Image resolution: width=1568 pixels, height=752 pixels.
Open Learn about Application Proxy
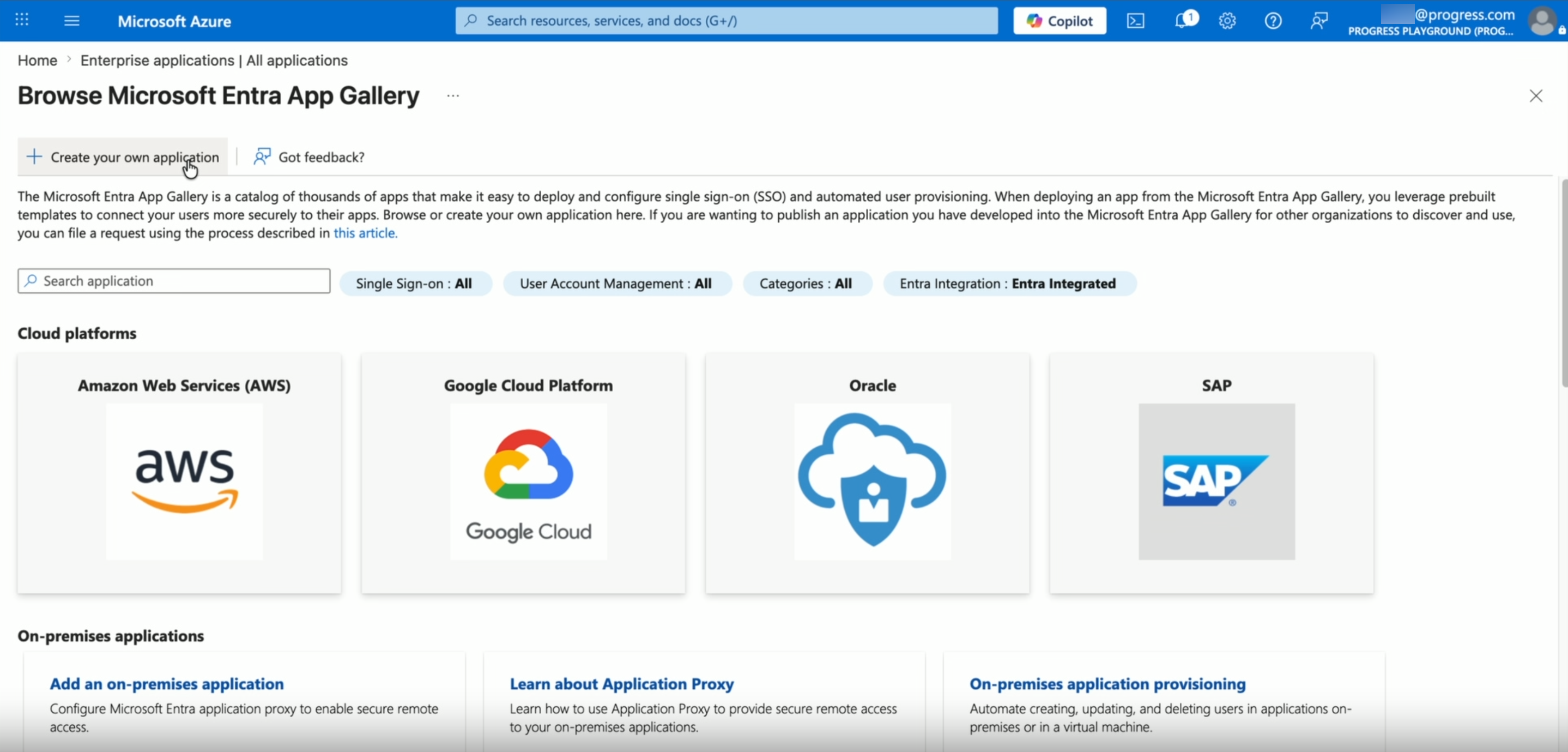(621, 684)
